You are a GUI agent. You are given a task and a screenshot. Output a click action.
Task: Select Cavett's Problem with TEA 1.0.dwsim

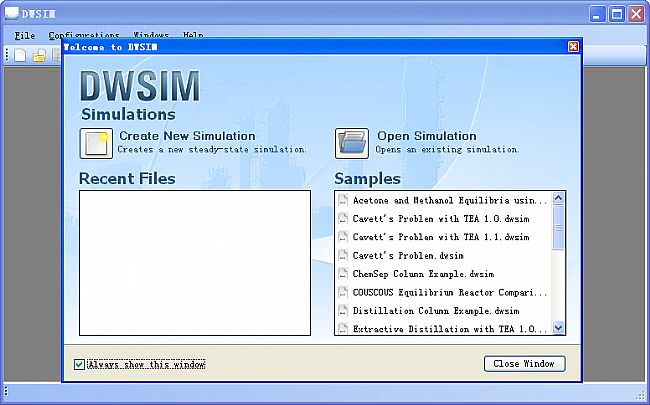tap(441, 219)
